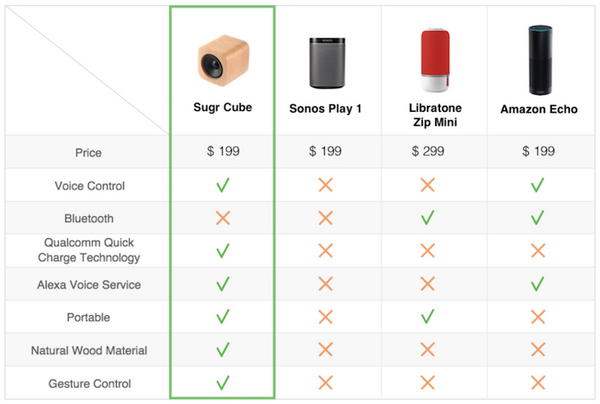Select the Sugr Cube product name
Screen dimensions: 600x404
[x=223, y=104]
